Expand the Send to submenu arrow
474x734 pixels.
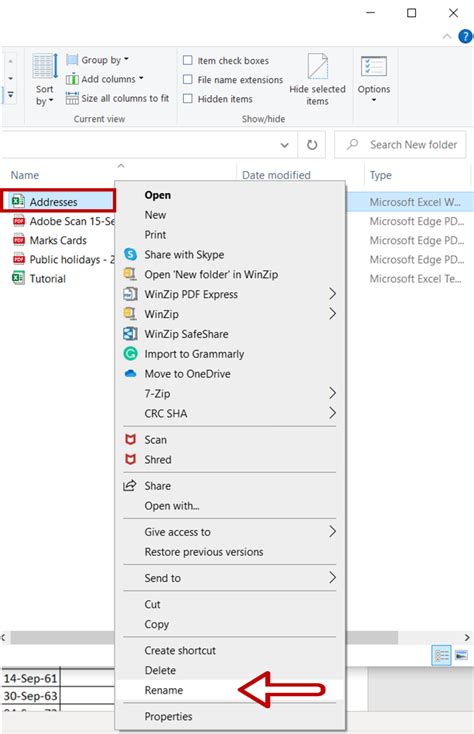(332, 578)
